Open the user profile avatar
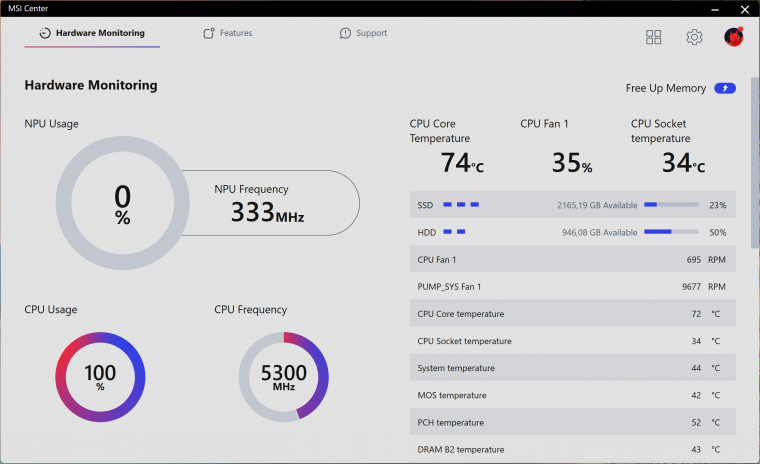The height and width of the screenshot is (464, 760). click(733, 37)
